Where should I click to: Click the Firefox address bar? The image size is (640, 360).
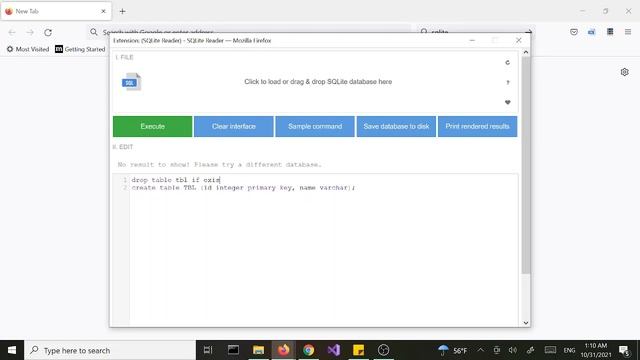point(249,32)
